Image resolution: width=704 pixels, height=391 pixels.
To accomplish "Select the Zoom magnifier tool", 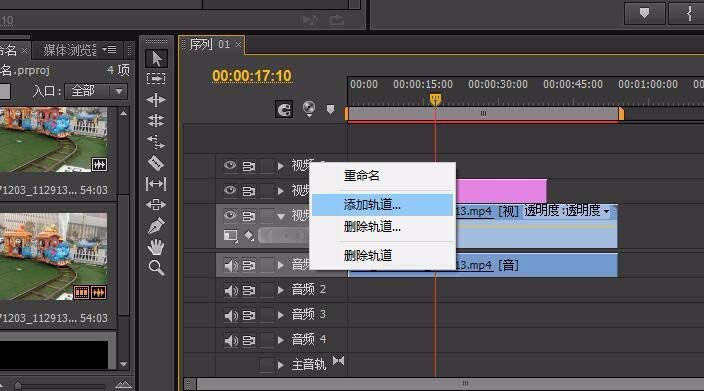I will 156,268.
